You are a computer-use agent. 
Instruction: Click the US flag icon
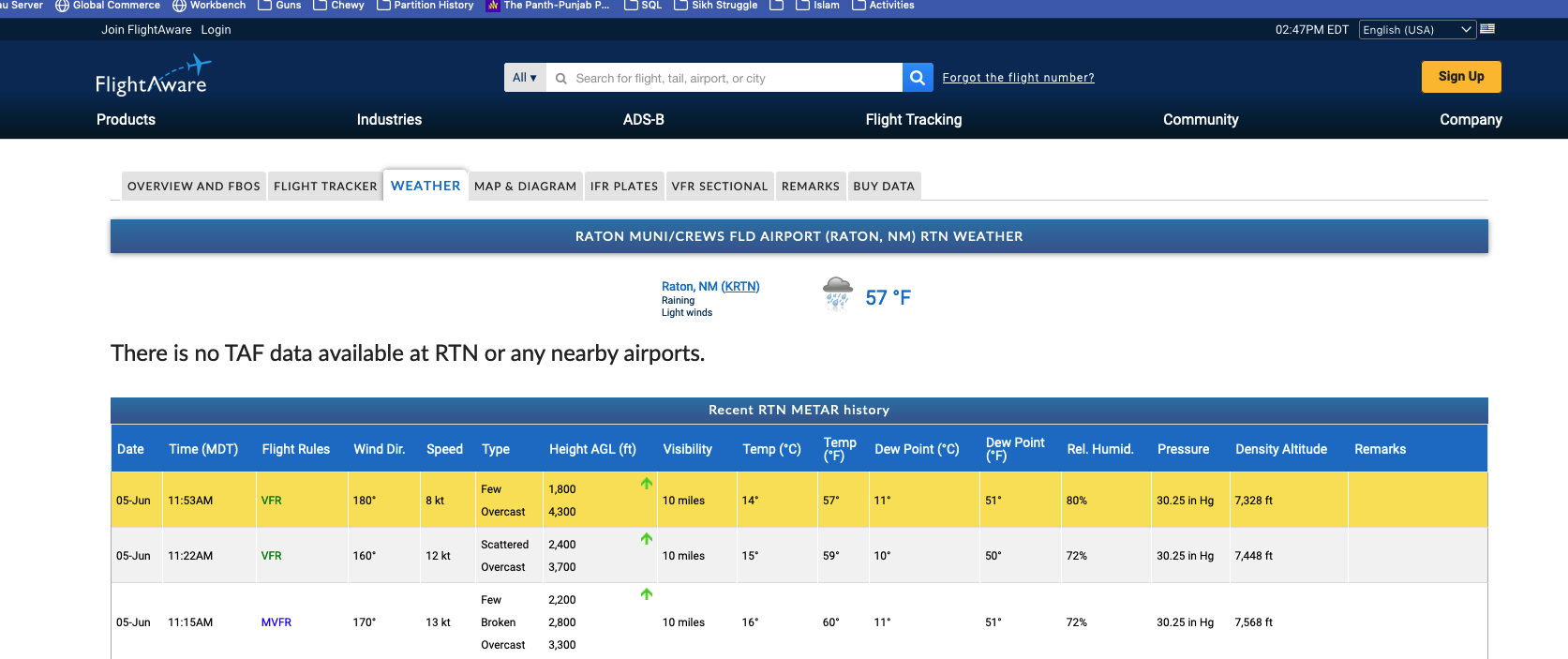coord(1487,29)
